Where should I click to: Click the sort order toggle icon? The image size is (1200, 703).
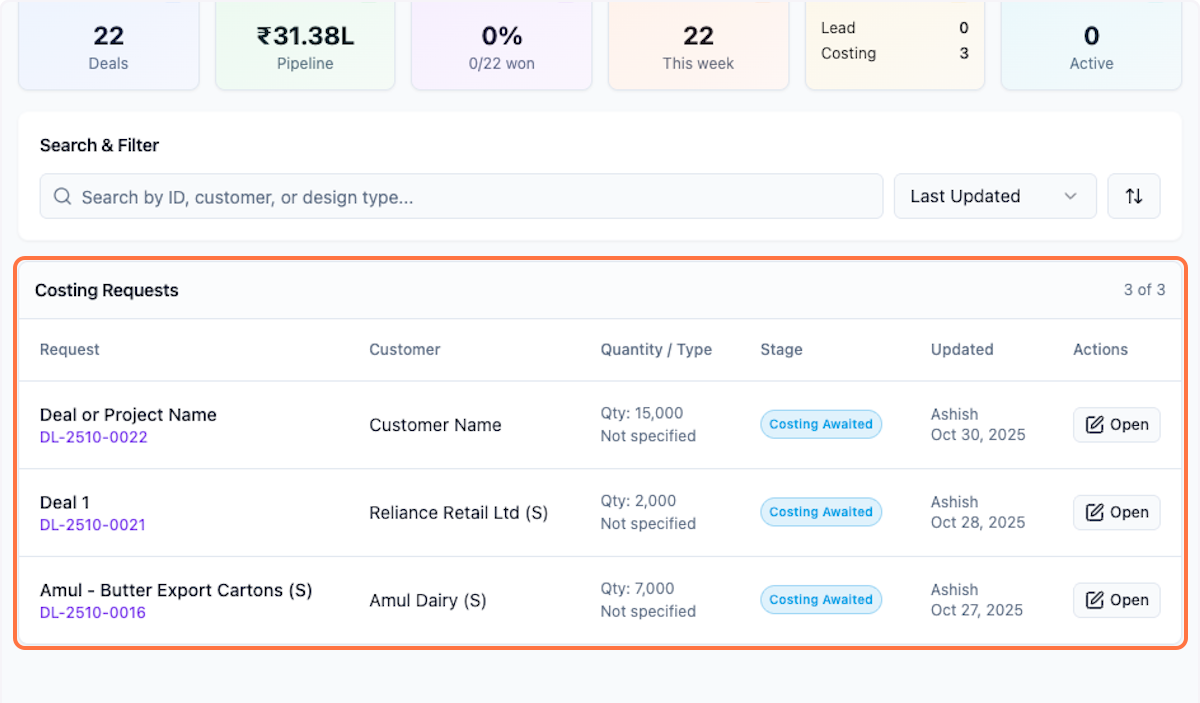1133,196
